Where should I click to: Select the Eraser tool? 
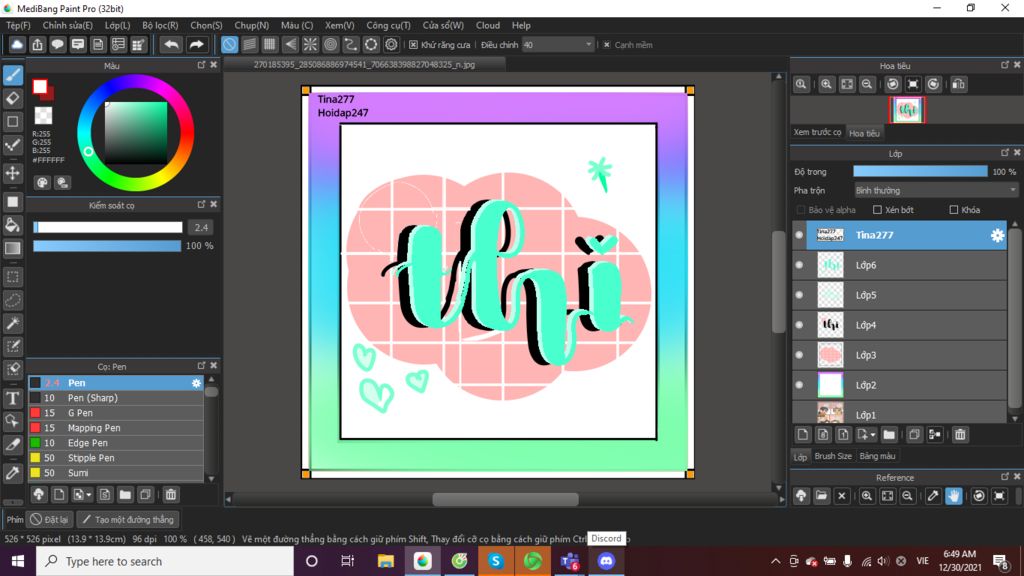(13, 99)
